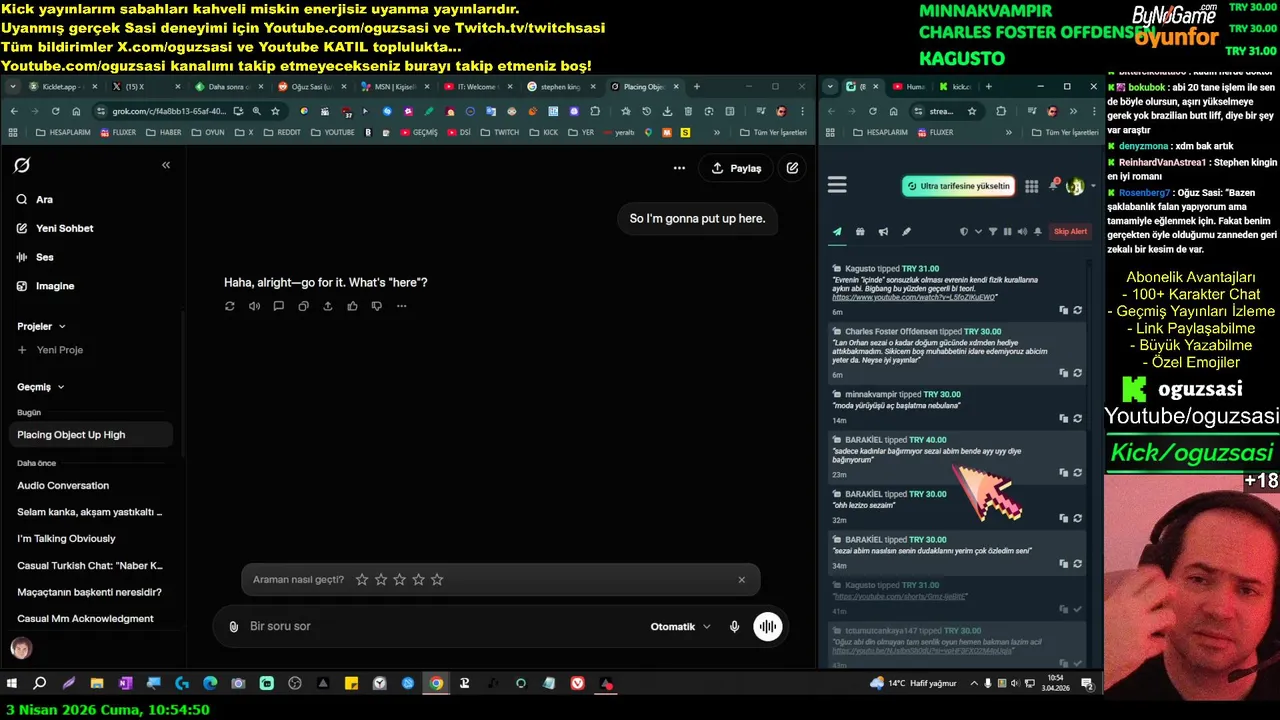Open more actions dots under response
Viewport: 1280px width, 720px height.
(x=401, y=306)
